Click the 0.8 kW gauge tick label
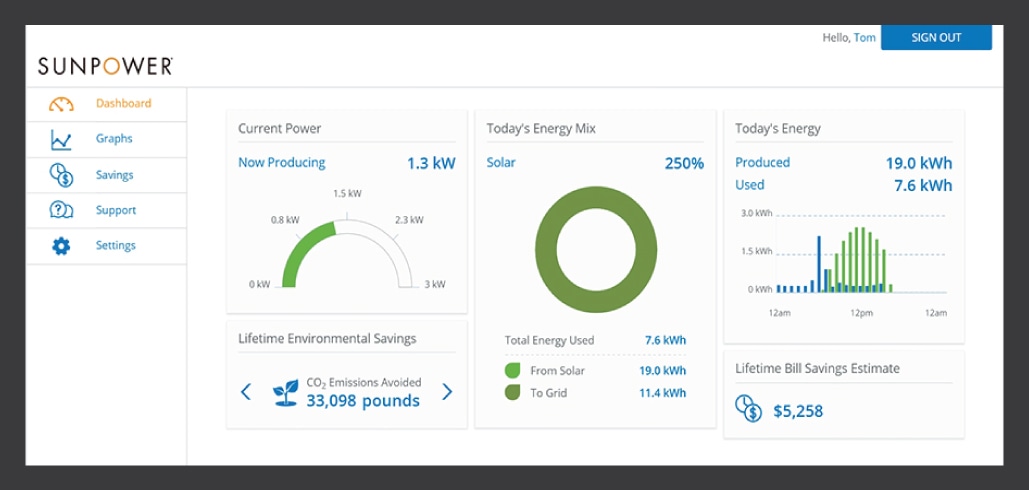Screen dimensions: 1029x490 tap(285, 220)
